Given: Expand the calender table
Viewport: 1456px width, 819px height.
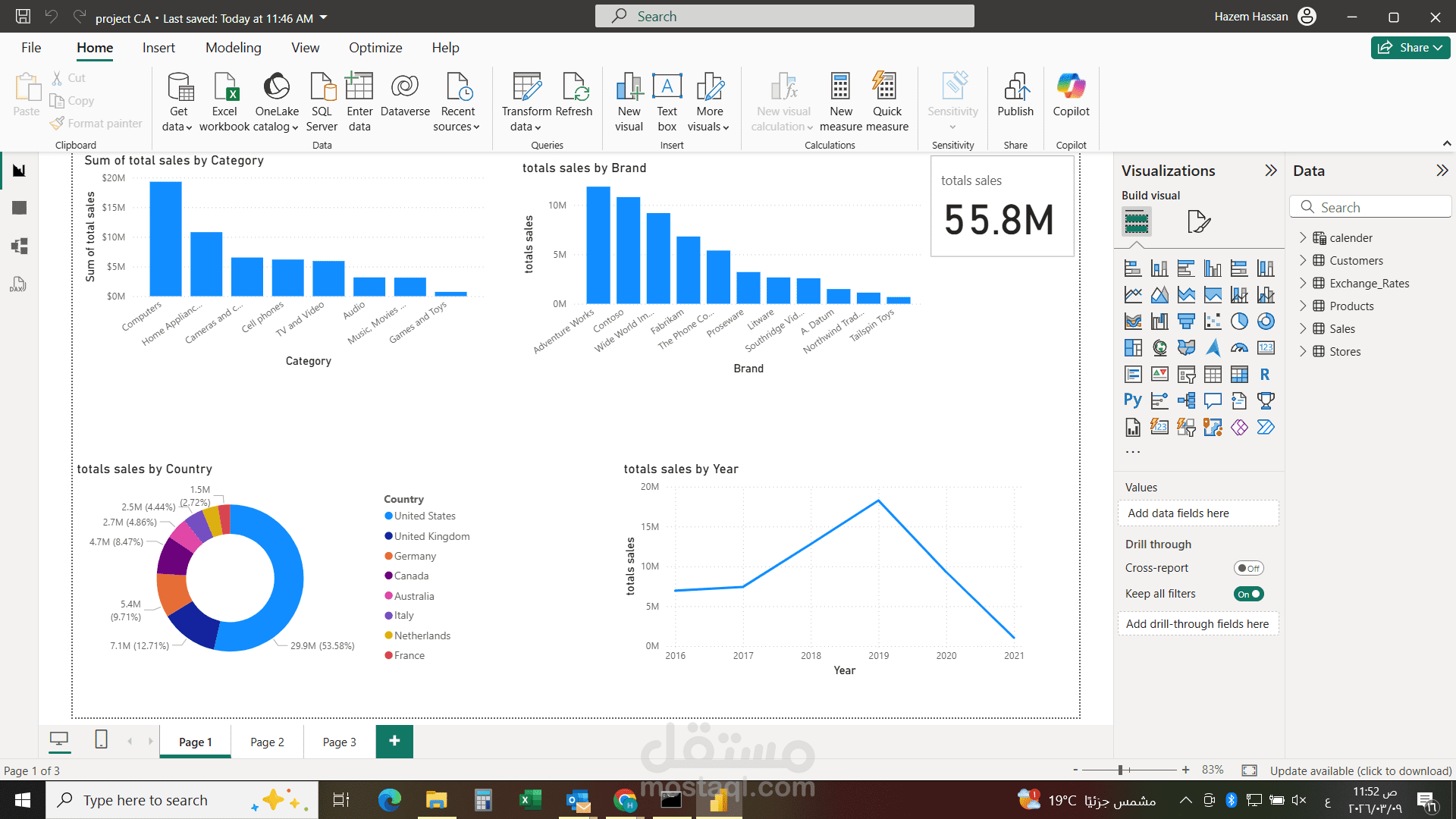Looking at the screenshot, I should pos(1303,237).
